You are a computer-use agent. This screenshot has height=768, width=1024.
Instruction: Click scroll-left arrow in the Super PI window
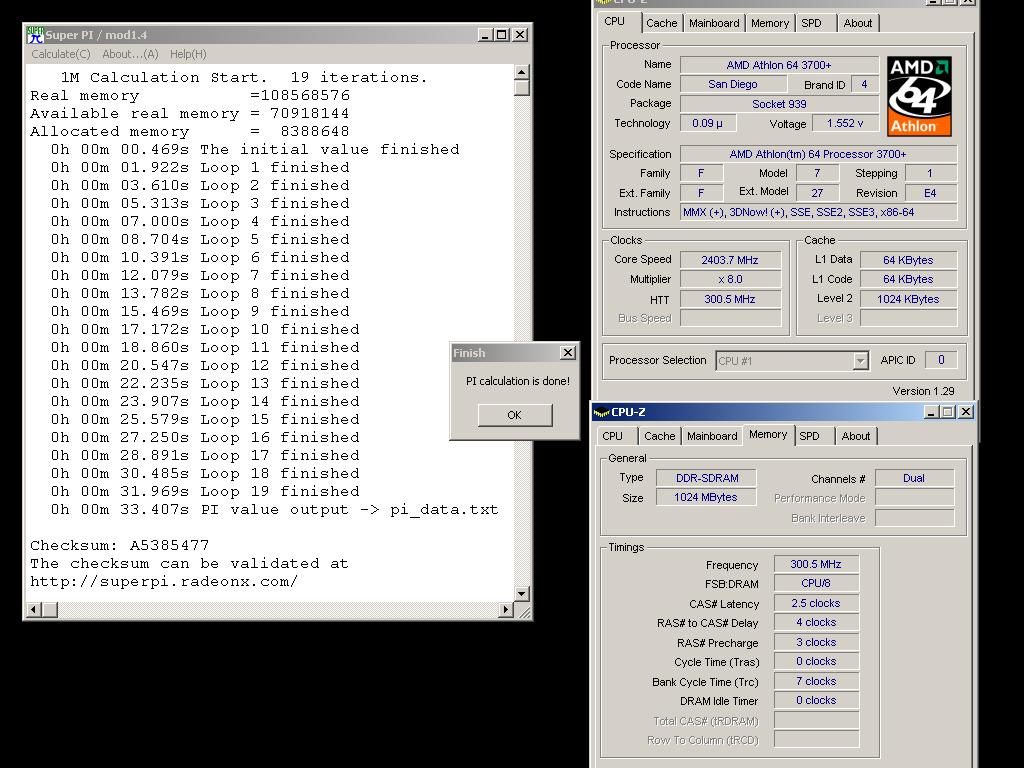pyautogui.click(x=34, y=609)
